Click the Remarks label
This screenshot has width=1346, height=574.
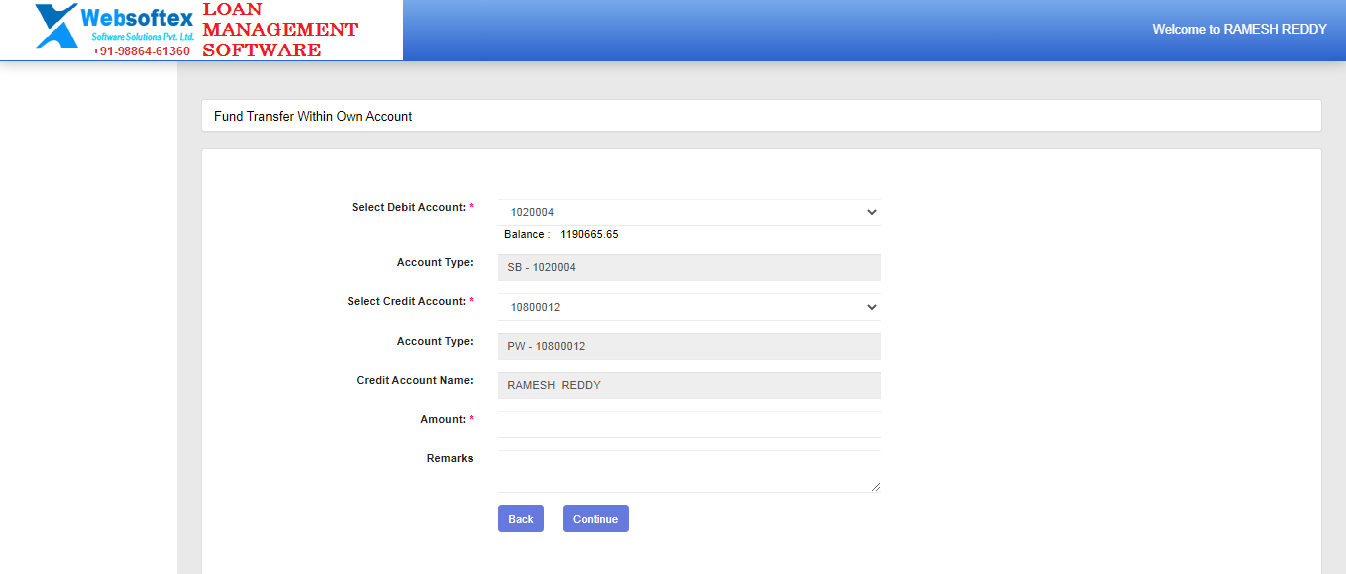[450, 458]
